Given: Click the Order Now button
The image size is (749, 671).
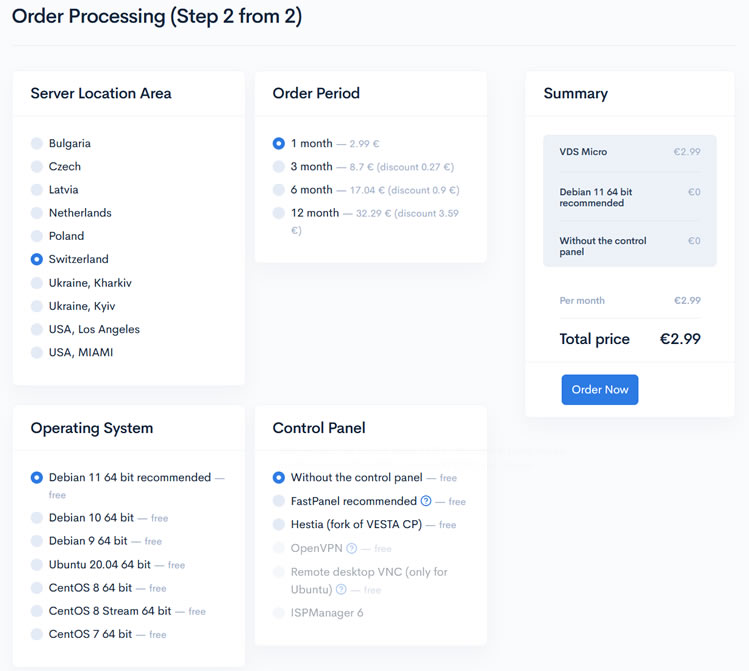Looking at the screenshot, I should click(x=599, y=390).
